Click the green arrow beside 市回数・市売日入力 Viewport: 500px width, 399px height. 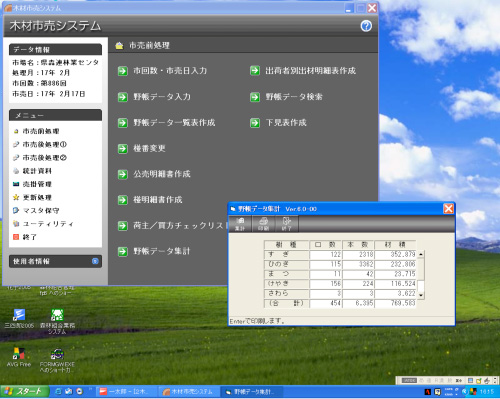(x=123, y=71)
